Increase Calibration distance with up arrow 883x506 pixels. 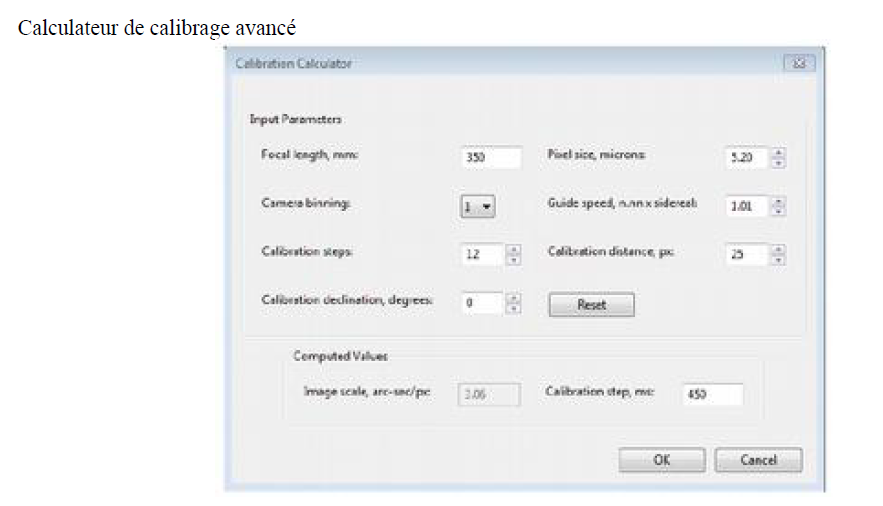coord(779,249)
